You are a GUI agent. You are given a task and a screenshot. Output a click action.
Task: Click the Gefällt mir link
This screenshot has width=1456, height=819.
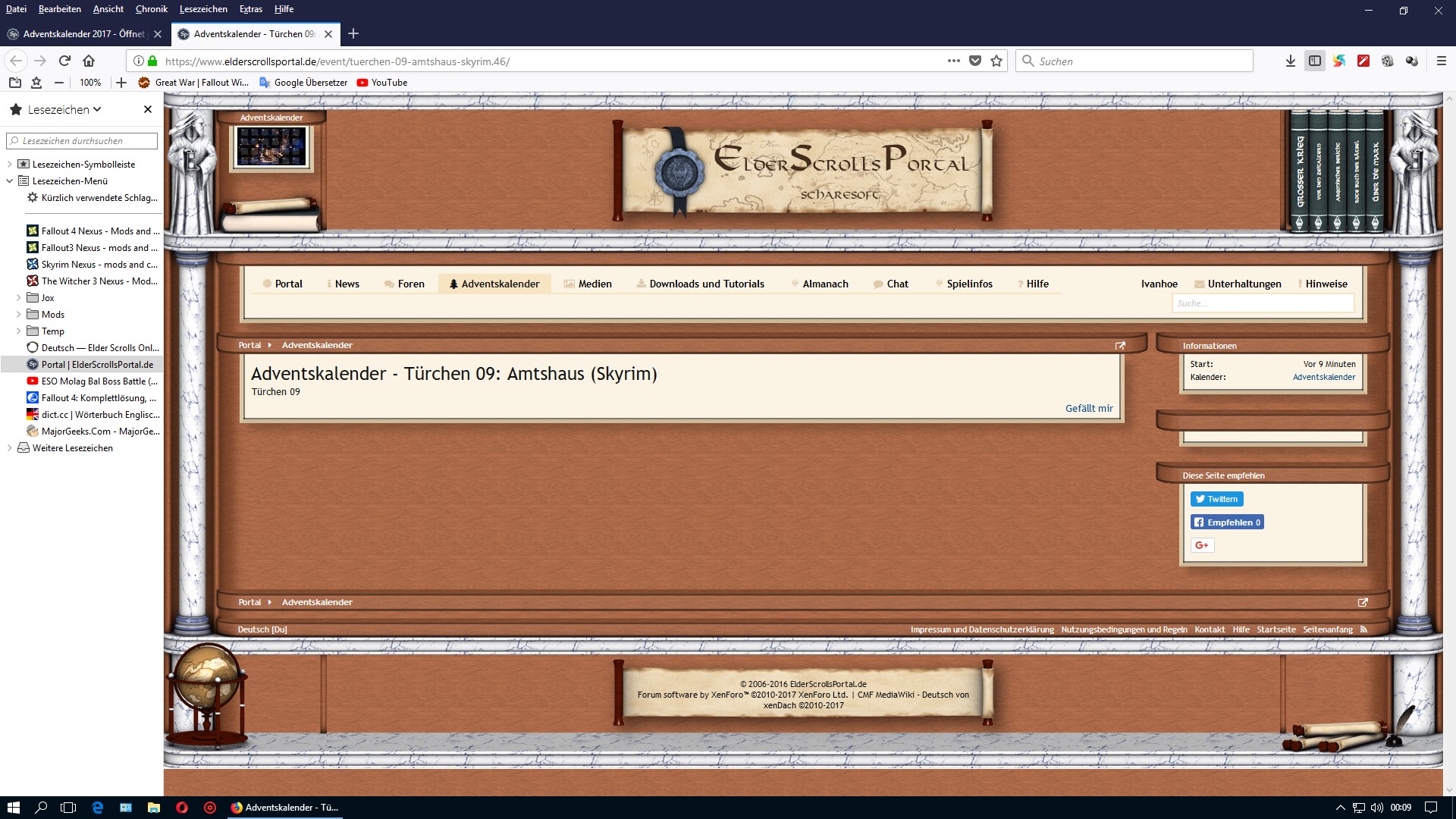[1089, 408]
